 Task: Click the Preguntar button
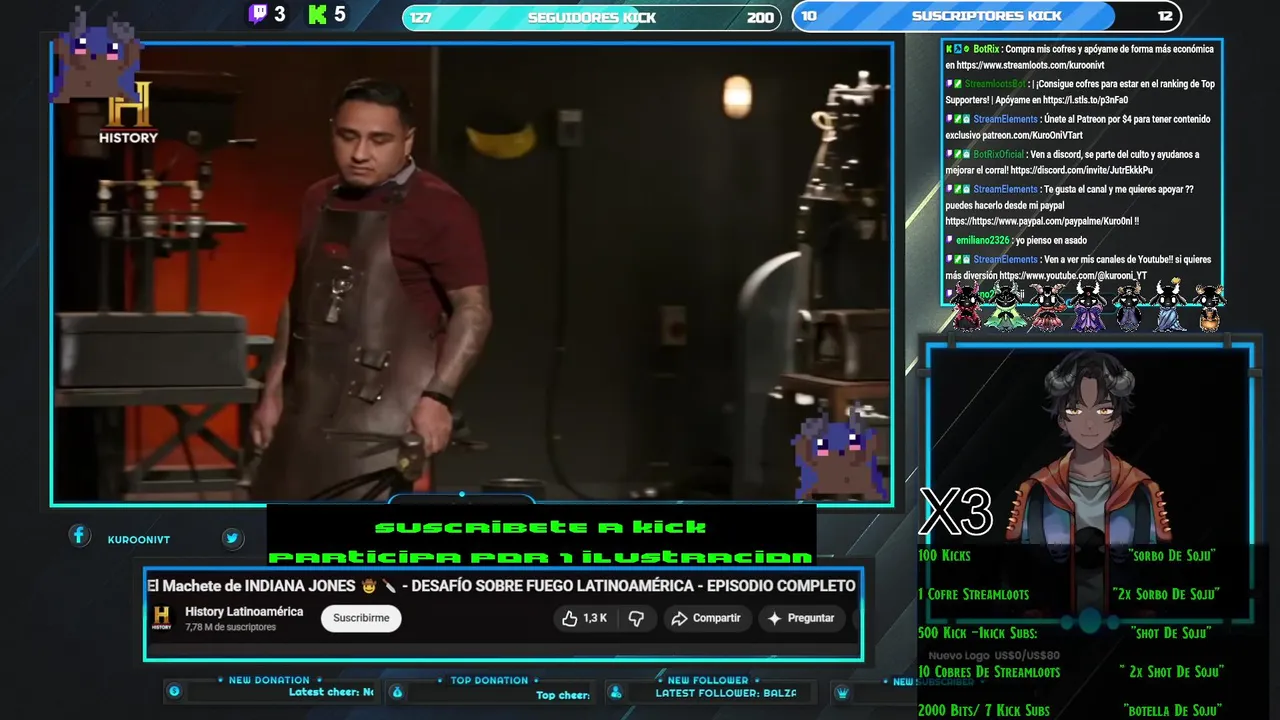point(800,618)
